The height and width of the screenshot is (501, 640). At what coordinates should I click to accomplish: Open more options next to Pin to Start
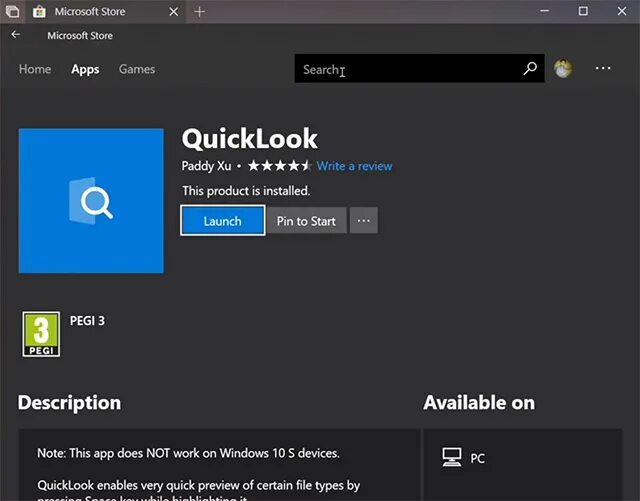363,220
